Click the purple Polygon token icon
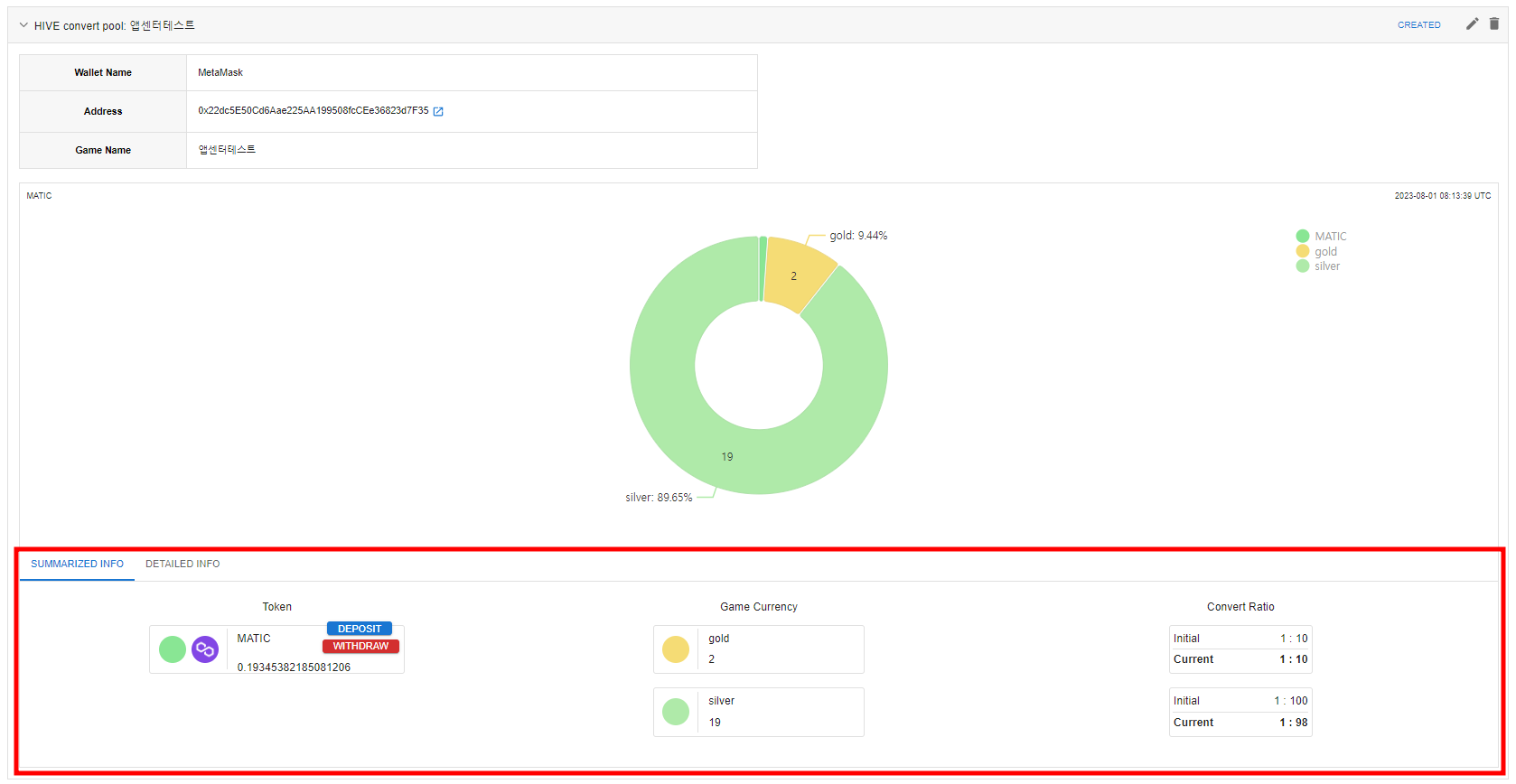This screenshot has height=784, width=1516. pyautogui.click(x=205, y=649)
